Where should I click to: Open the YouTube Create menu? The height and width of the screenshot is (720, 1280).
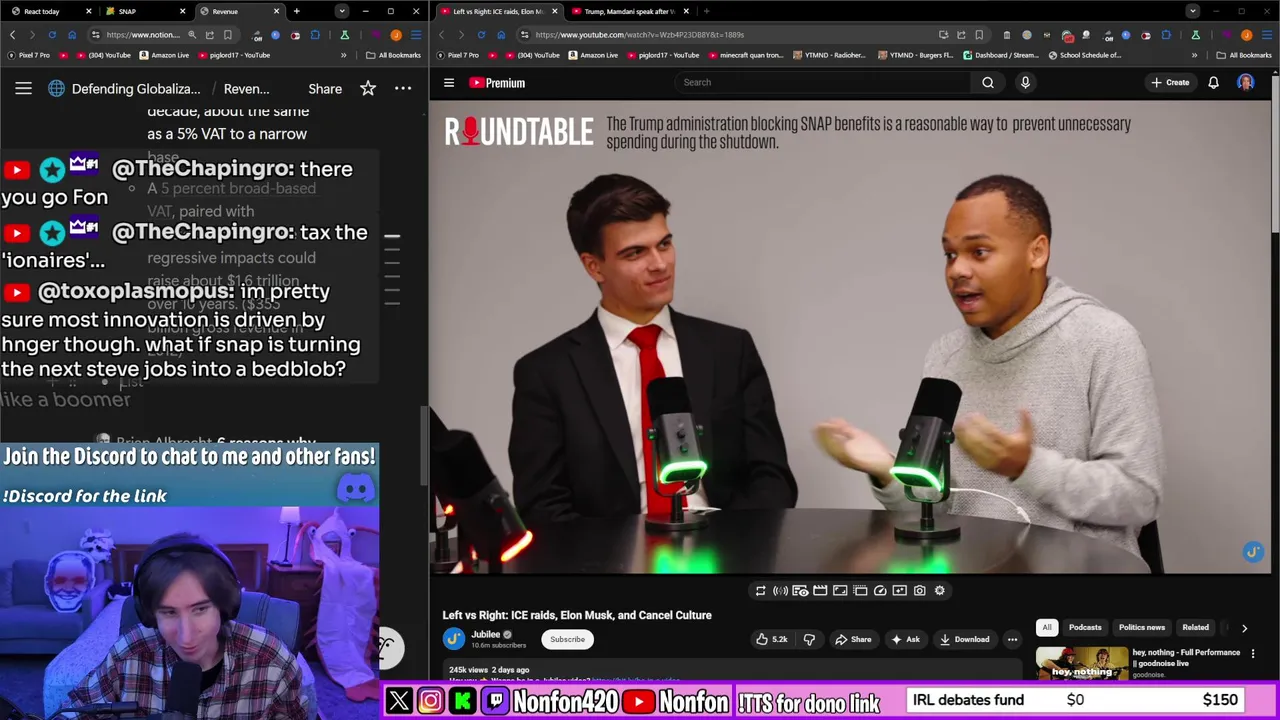[x=1170, y=82]
